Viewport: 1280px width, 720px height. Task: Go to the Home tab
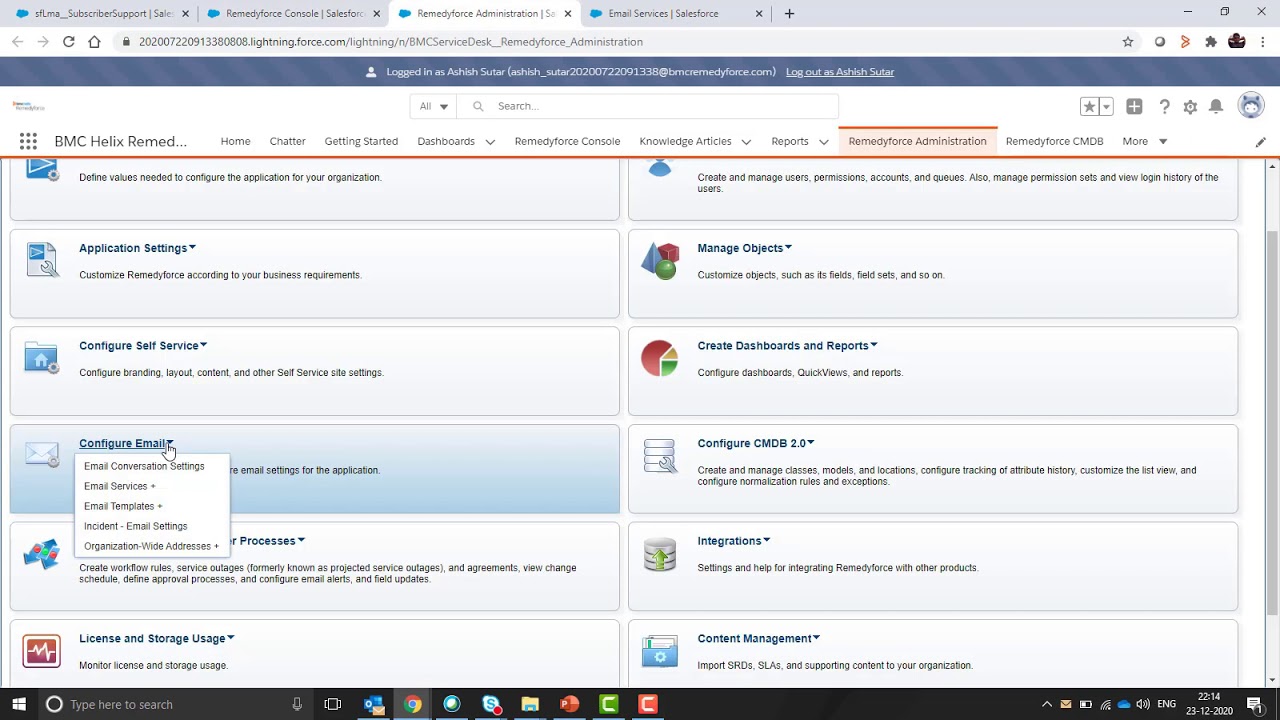coord(235,141)
